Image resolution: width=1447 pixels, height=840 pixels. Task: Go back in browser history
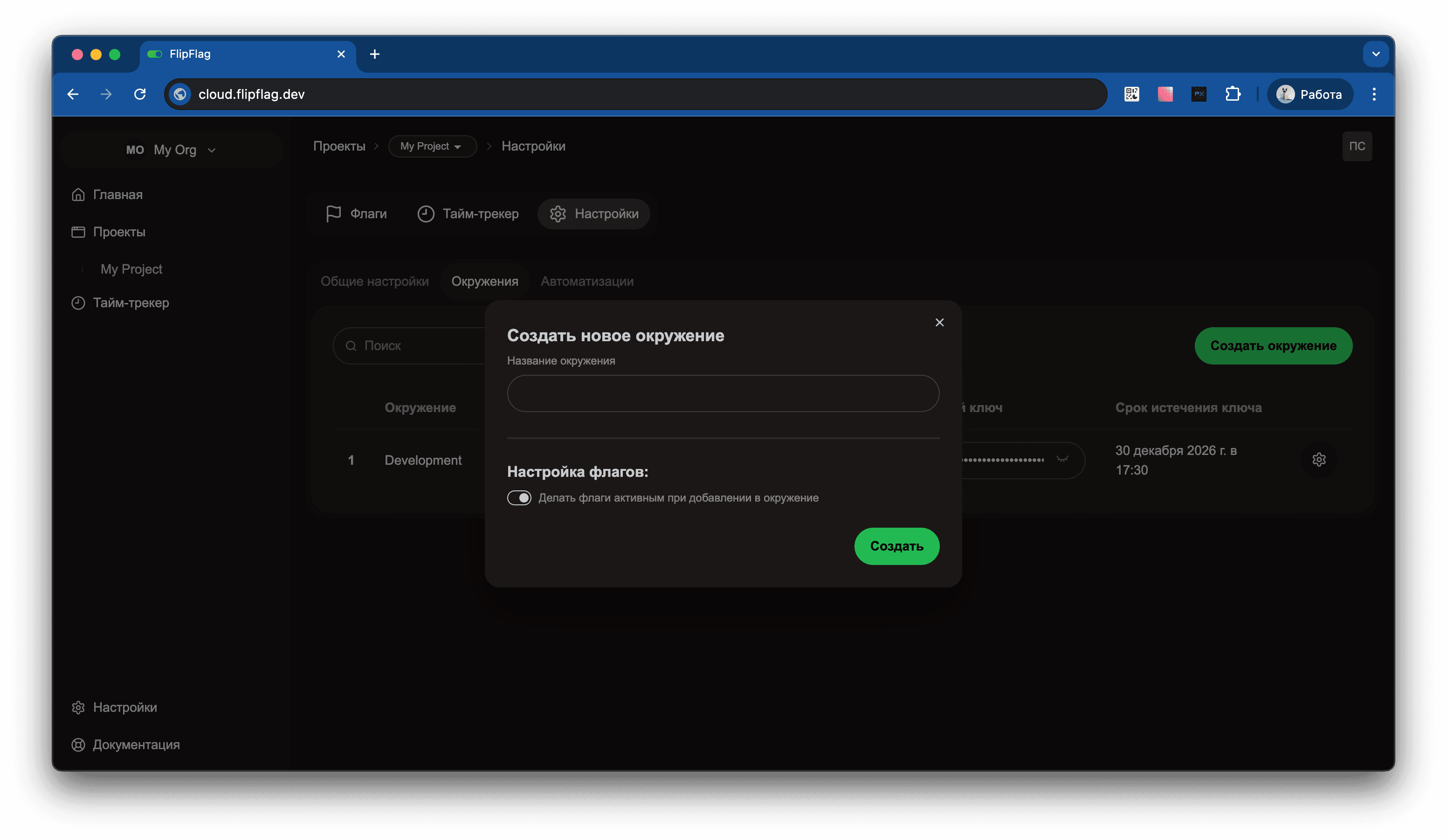click(x=73, y=94)
